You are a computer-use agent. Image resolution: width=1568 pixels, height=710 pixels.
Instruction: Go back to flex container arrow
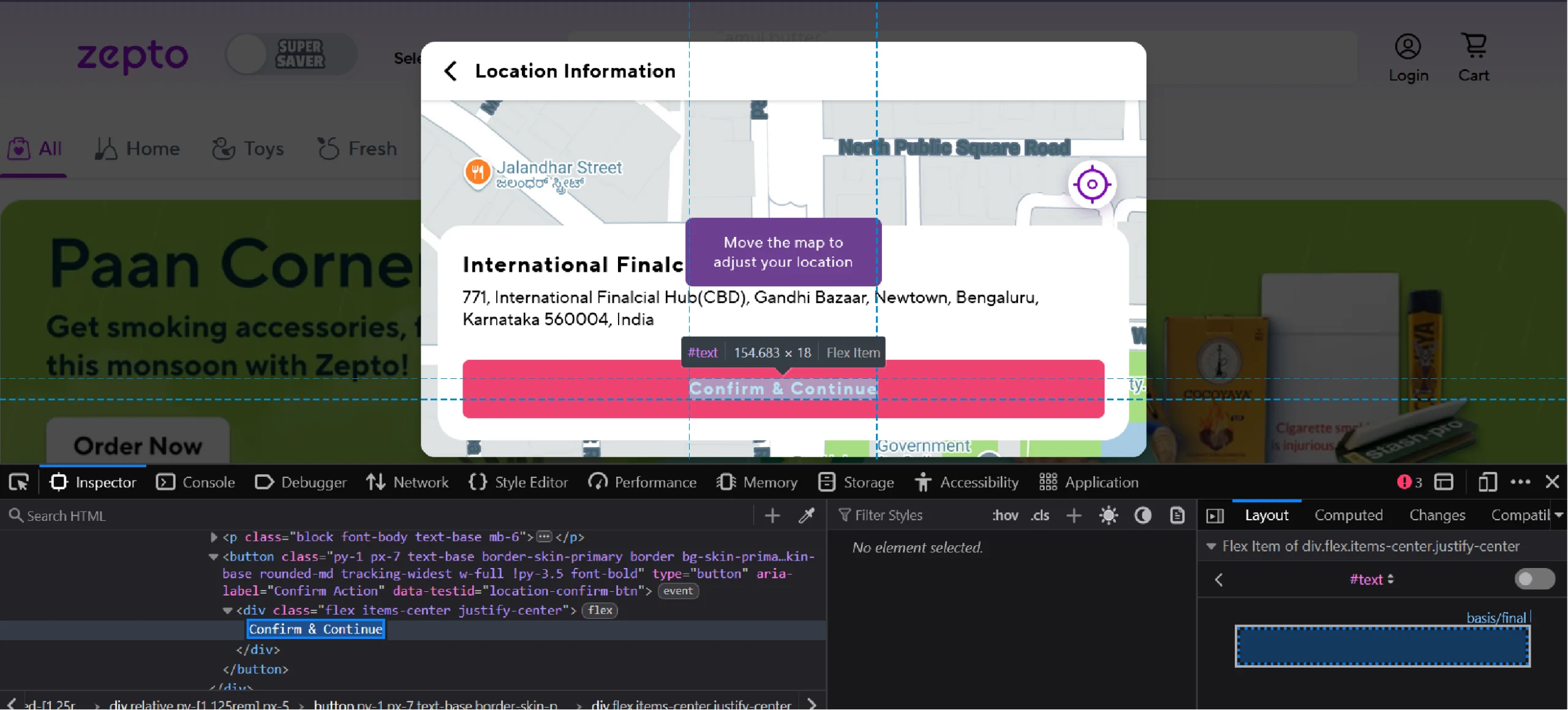[1219, 580]
